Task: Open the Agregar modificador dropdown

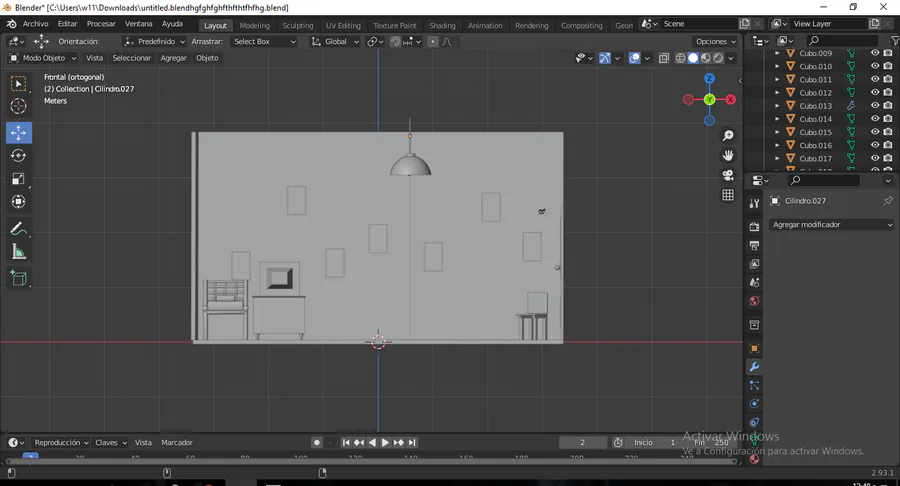Action: [x=832, y=225]
